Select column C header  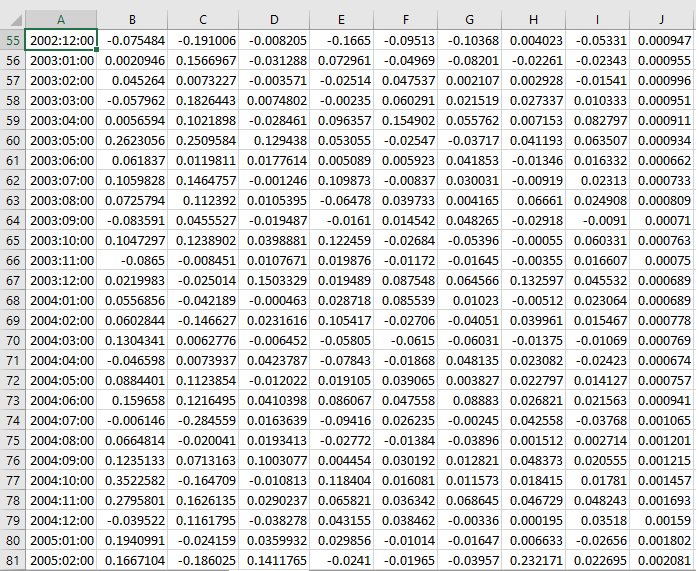coord(203,20)
